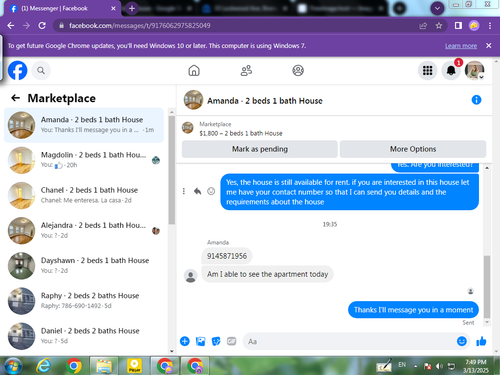Click the address bar URL
This screenshot has height=375, width=500.
coord(140,25)
